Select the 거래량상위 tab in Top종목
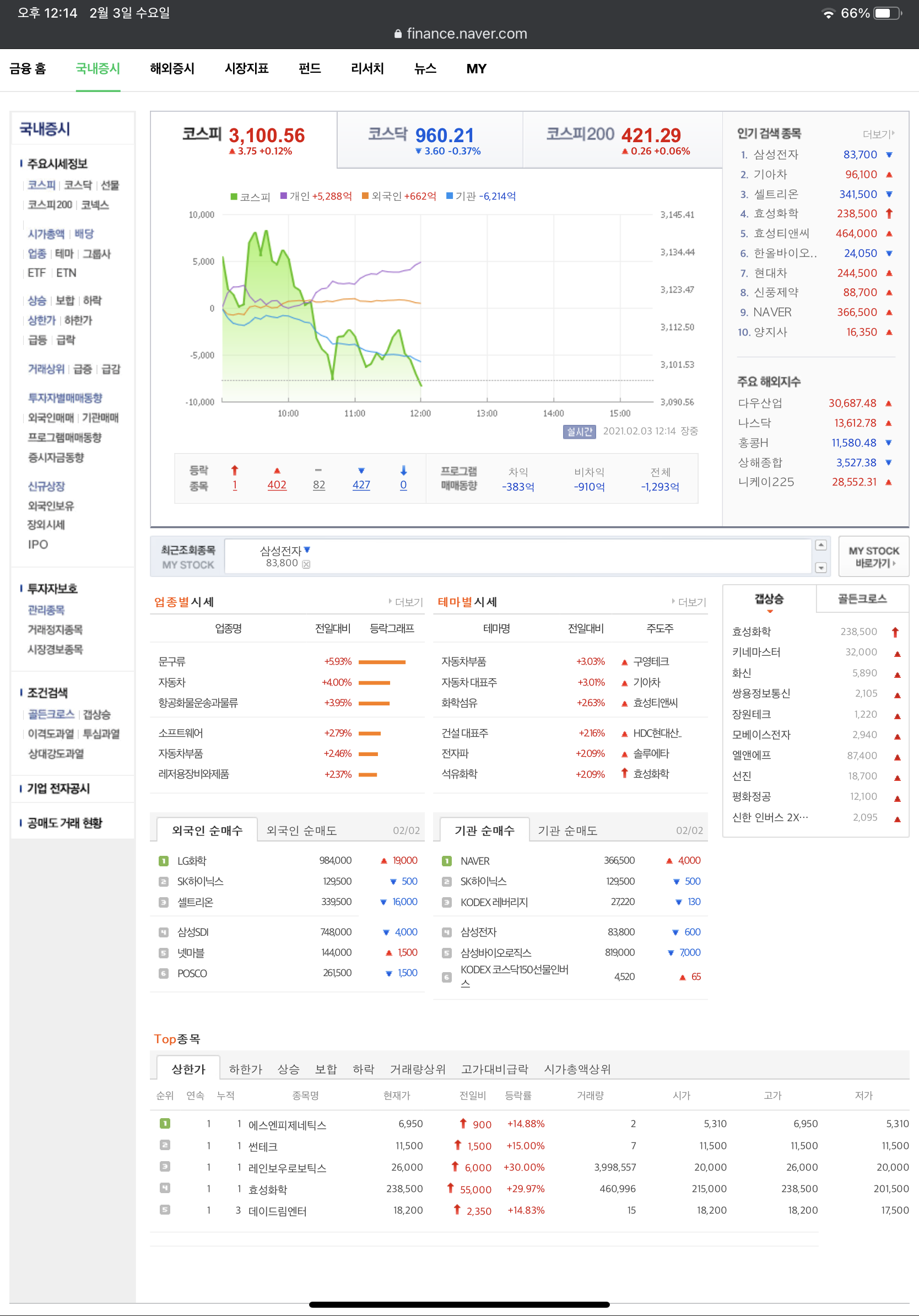 [418, 1069]
